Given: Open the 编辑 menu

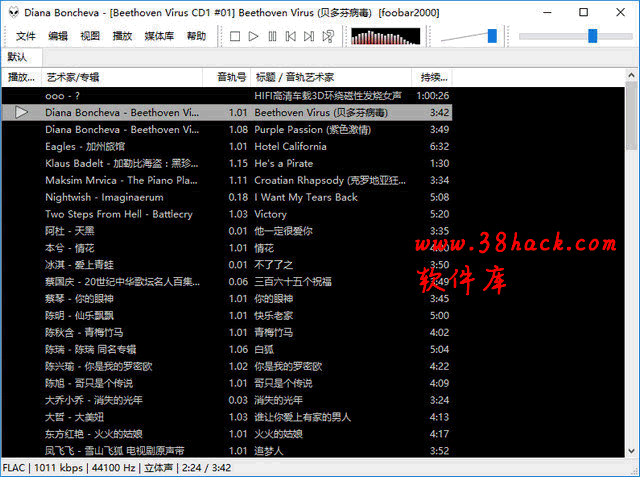Looking at the screenshot, I should click(x=58, y=36).
